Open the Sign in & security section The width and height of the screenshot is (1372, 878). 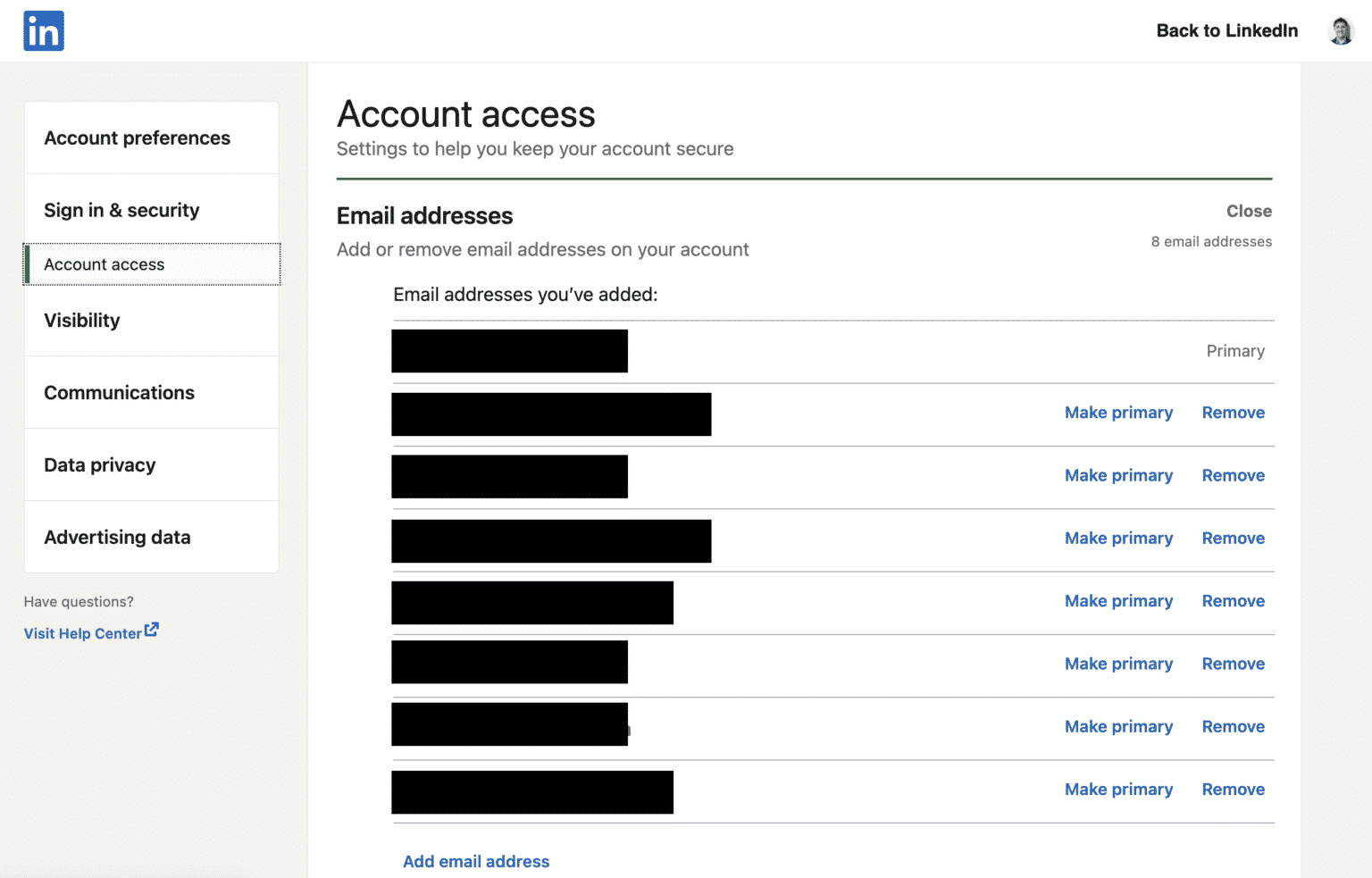(x=121, y=209)
